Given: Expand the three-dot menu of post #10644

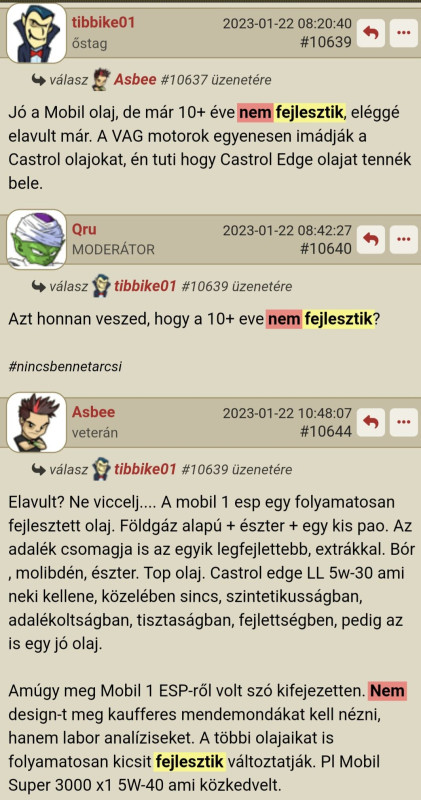Looking at the screenshot, I should pos(404,422).
